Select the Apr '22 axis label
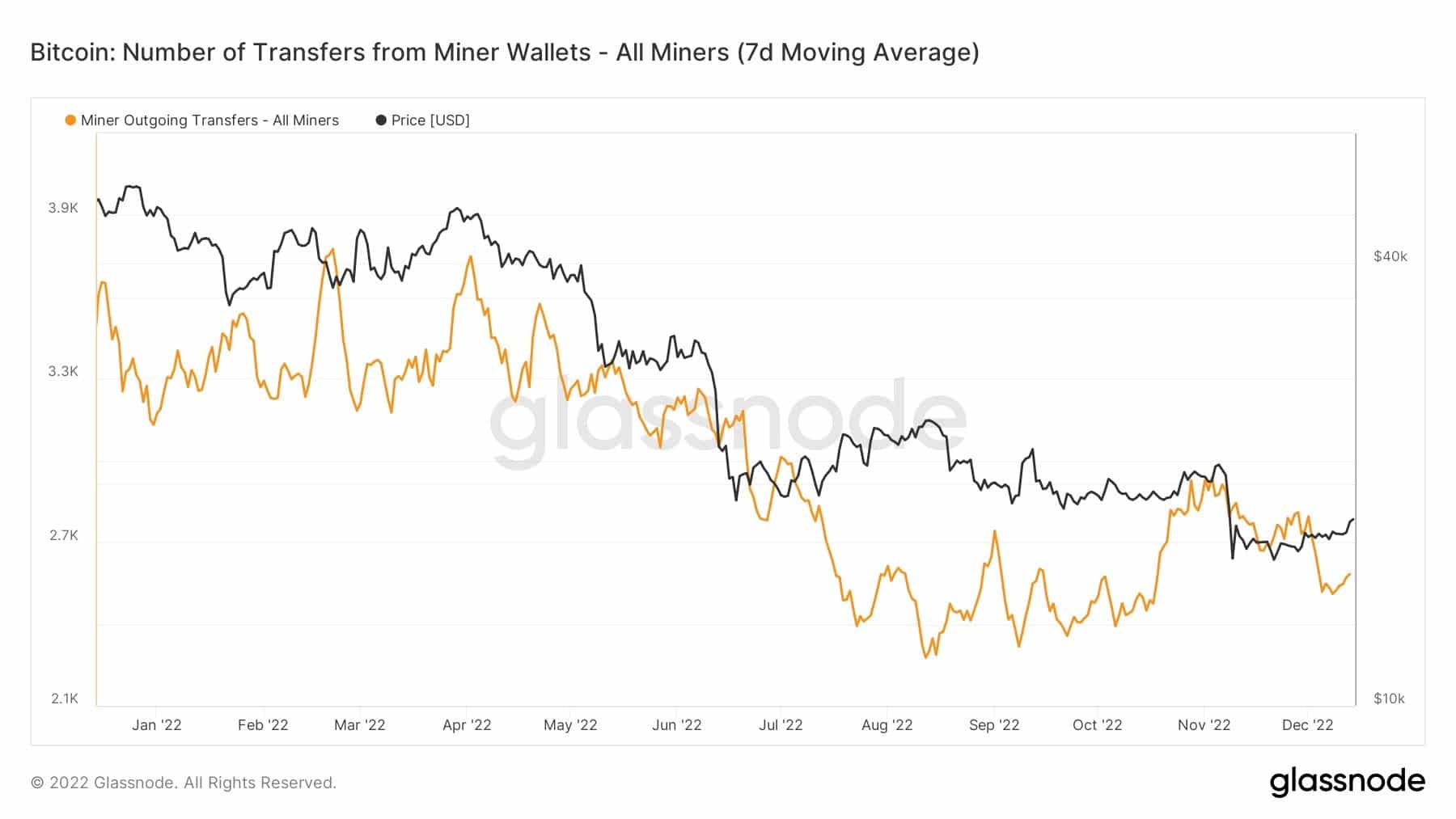 click(467, 725)
